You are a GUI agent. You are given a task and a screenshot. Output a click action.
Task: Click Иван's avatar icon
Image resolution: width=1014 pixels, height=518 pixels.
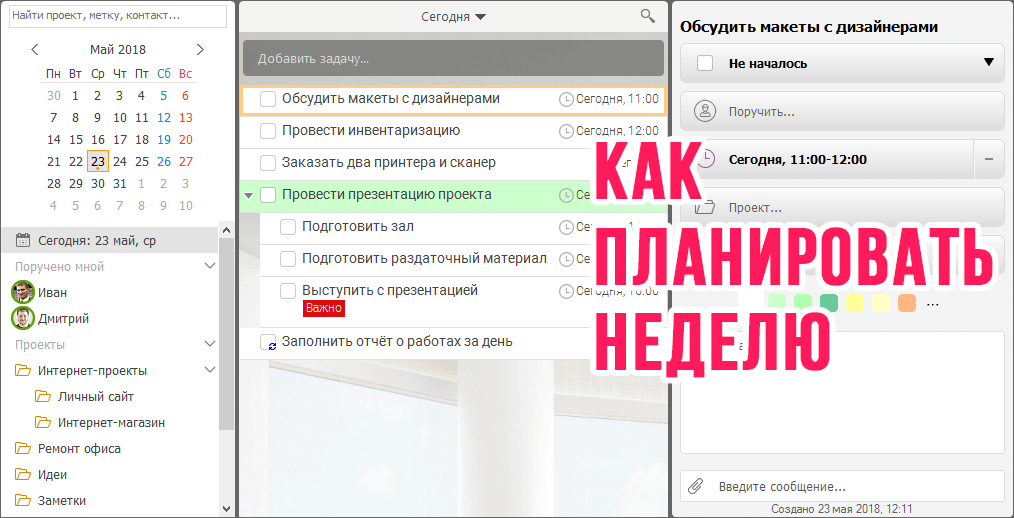point(22,292)
